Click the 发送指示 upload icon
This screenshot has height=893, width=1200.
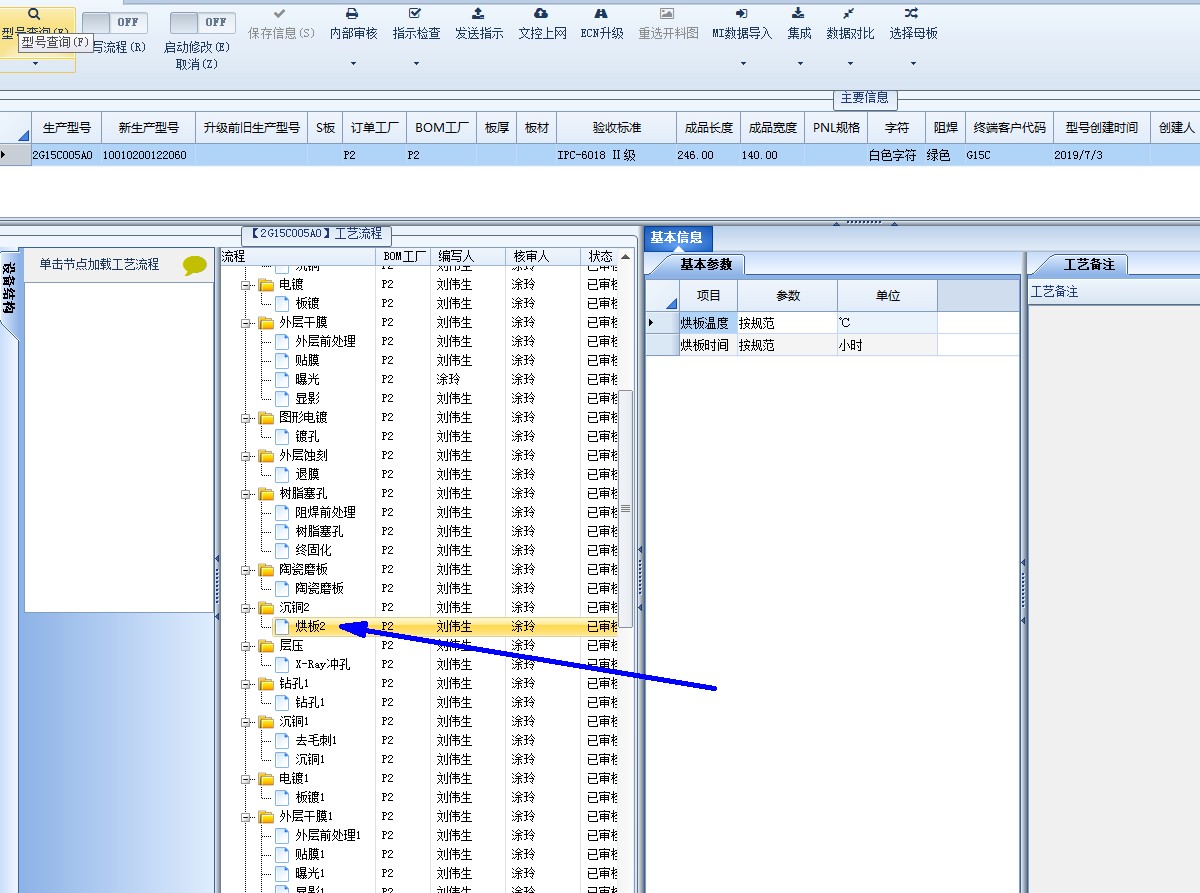(x=479, y=13)
